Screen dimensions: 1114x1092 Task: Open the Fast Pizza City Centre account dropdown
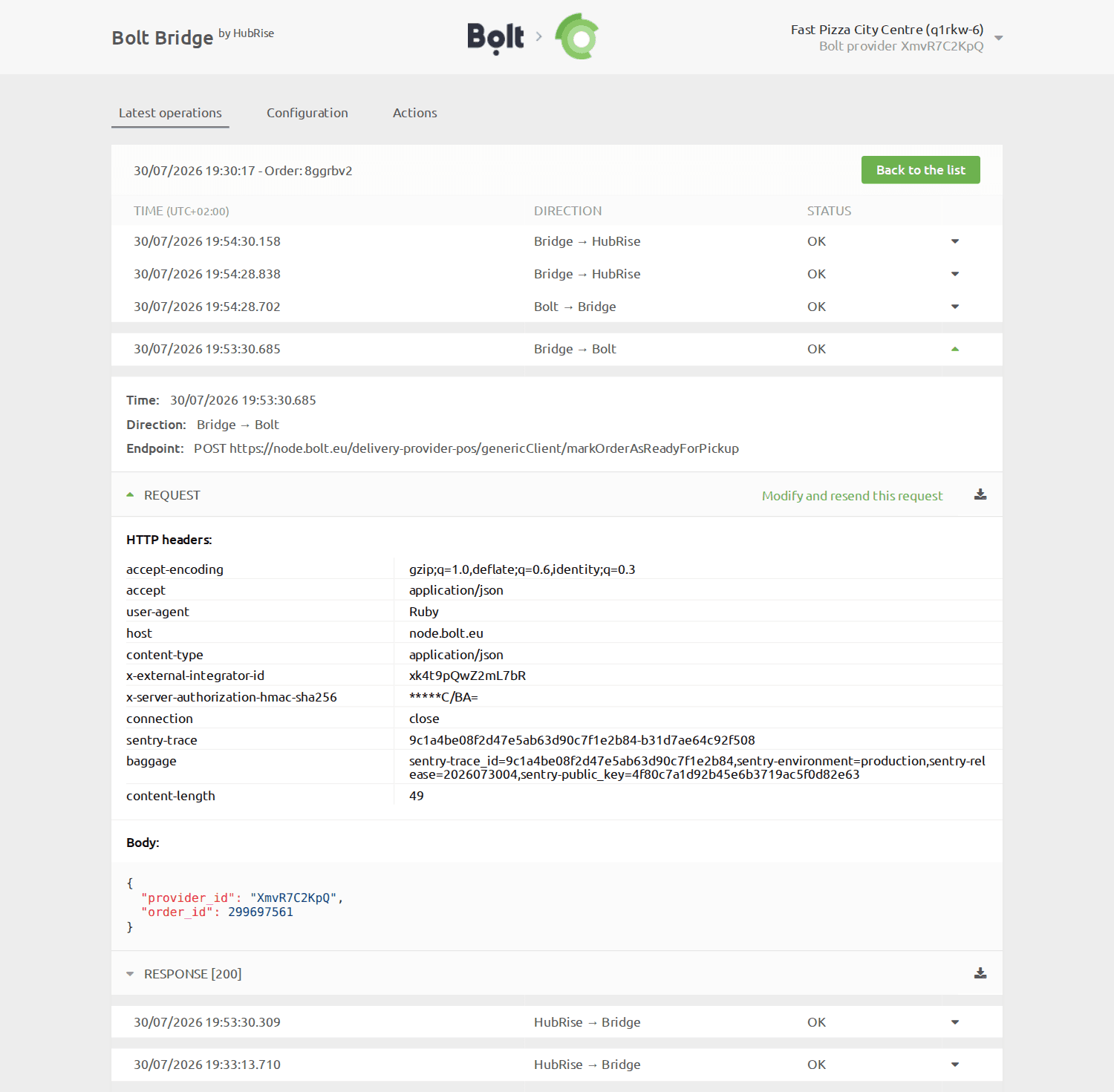click(999, 38)
